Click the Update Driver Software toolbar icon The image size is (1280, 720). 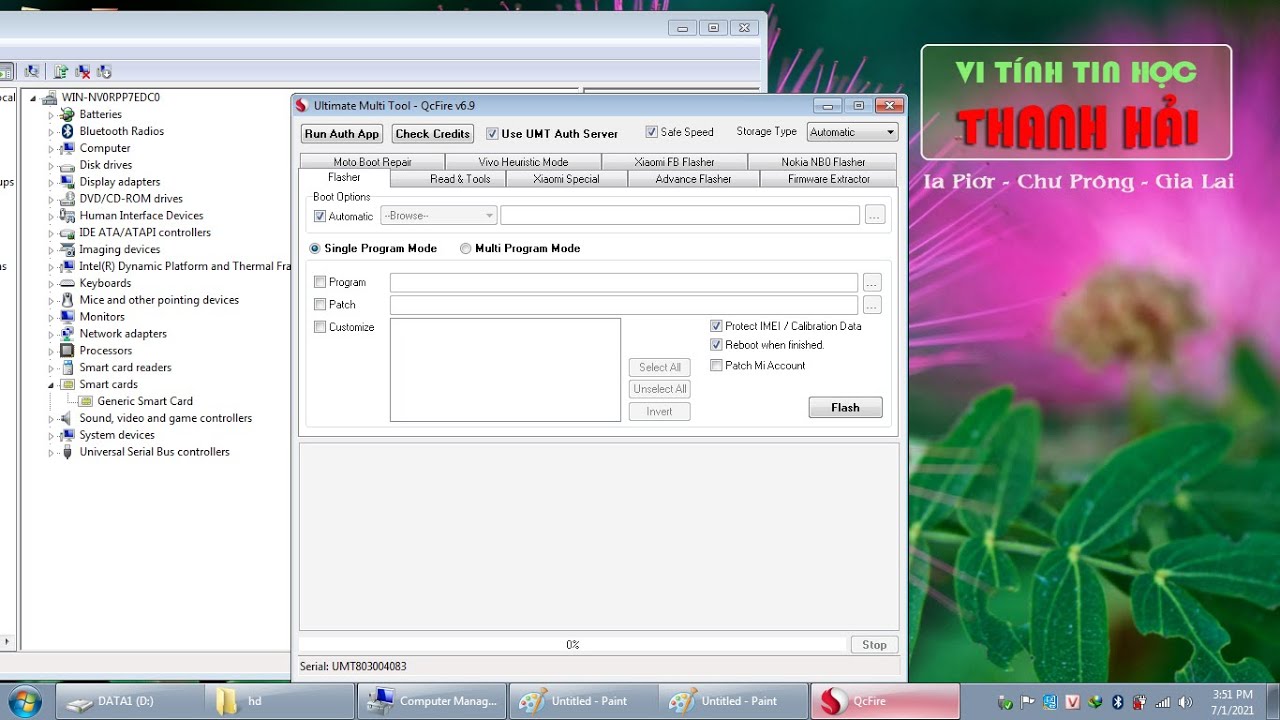[x=61, y=71]
